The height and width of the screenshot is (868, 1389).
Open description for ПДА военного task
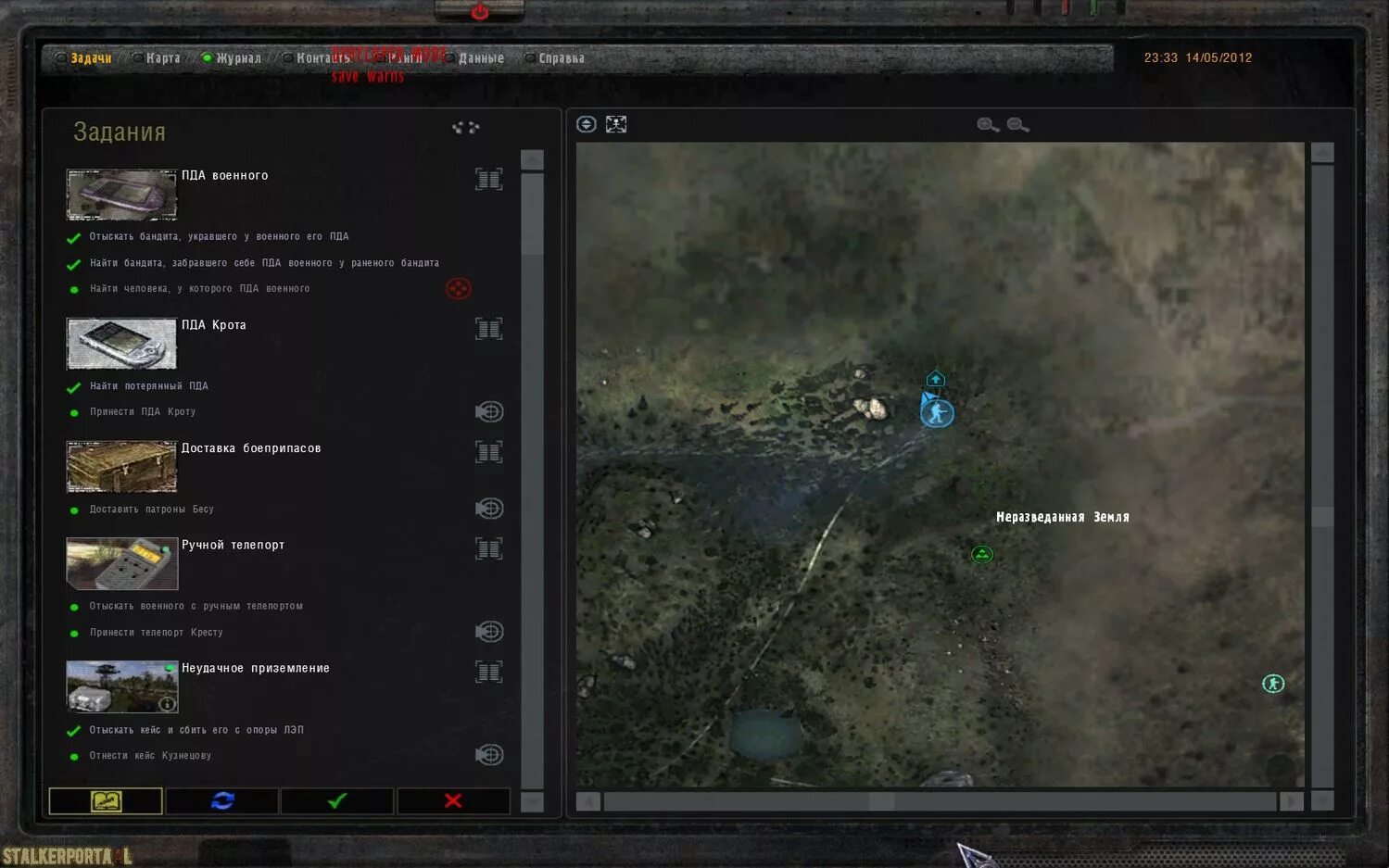pyautogui.click(x=489, y=179)
